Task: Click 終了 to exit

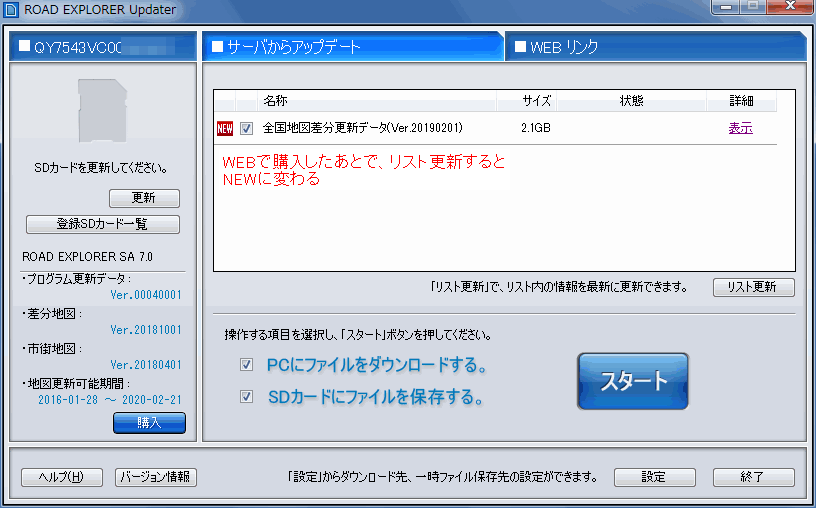Action: click(x=754, y=477)
